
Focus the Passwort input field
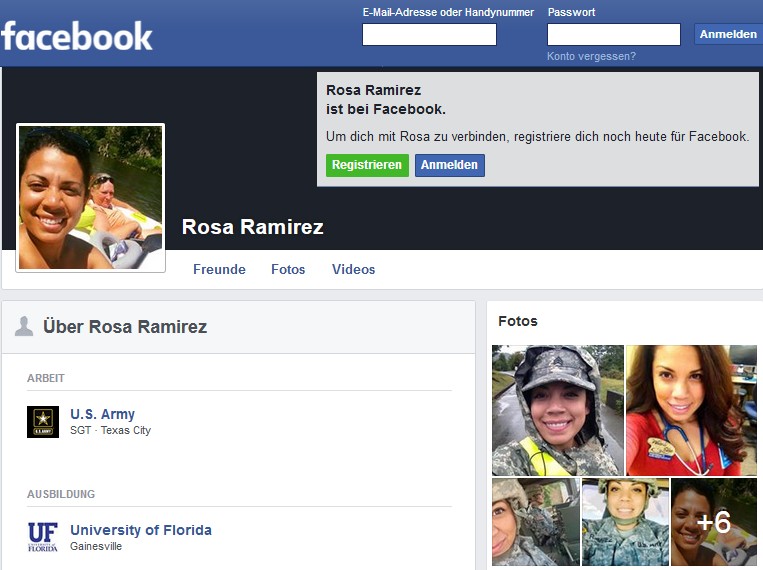click(614, 35)
